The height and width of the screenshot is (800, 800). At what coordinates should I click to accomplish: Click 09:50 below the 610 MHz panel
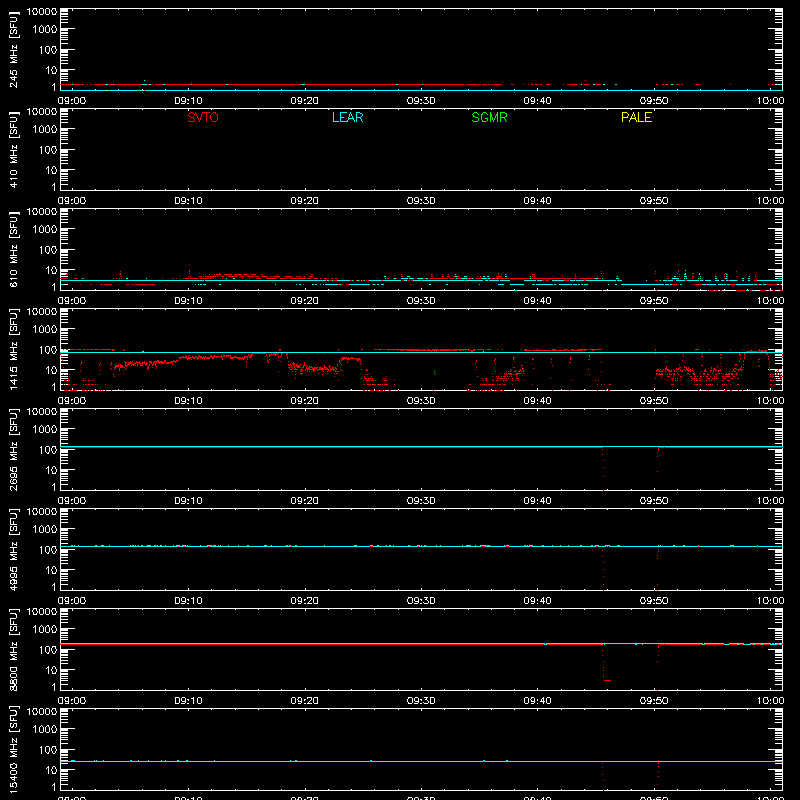[654, 301]
